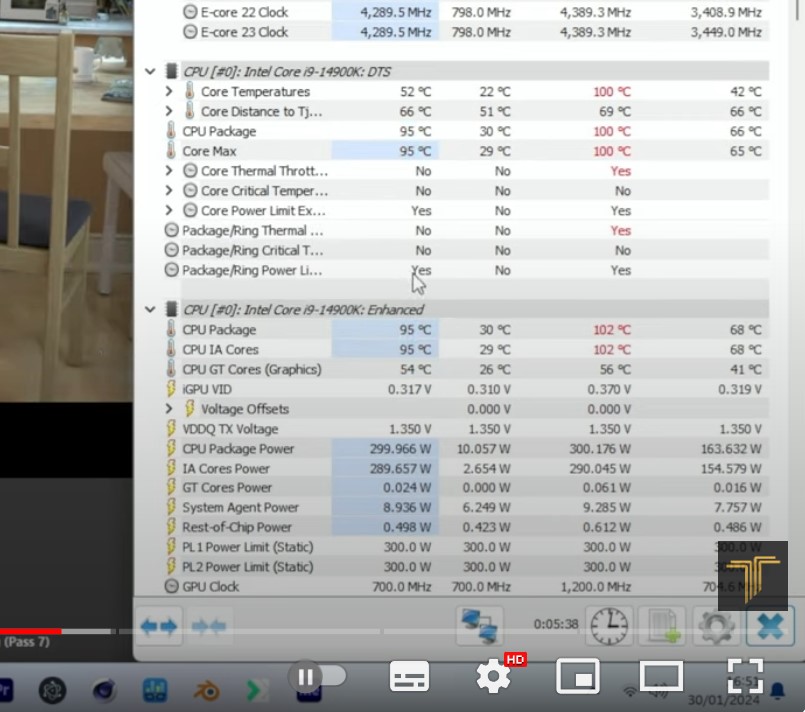Select the Core Max sensor row
Image resolution: width=805 pixels, height=712 pixels.
[x=466, y=151]
